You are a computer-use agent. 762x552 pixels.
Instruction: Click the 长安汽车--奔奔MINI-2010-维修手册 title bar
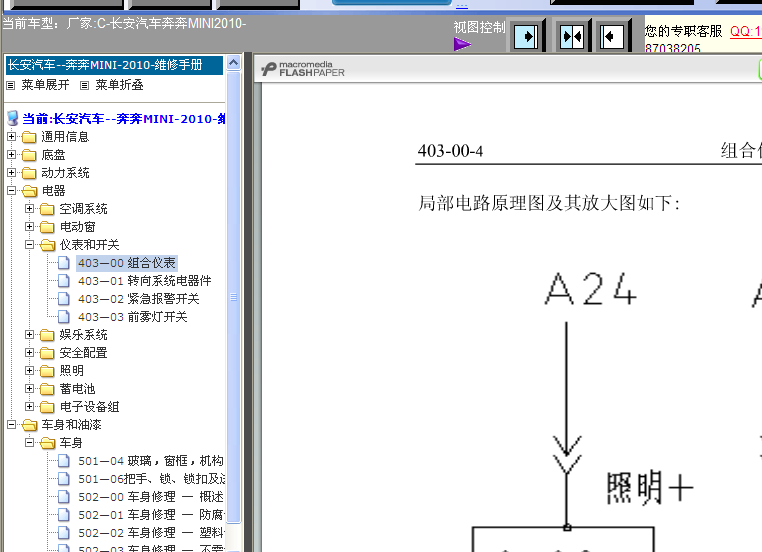(114, 65)
